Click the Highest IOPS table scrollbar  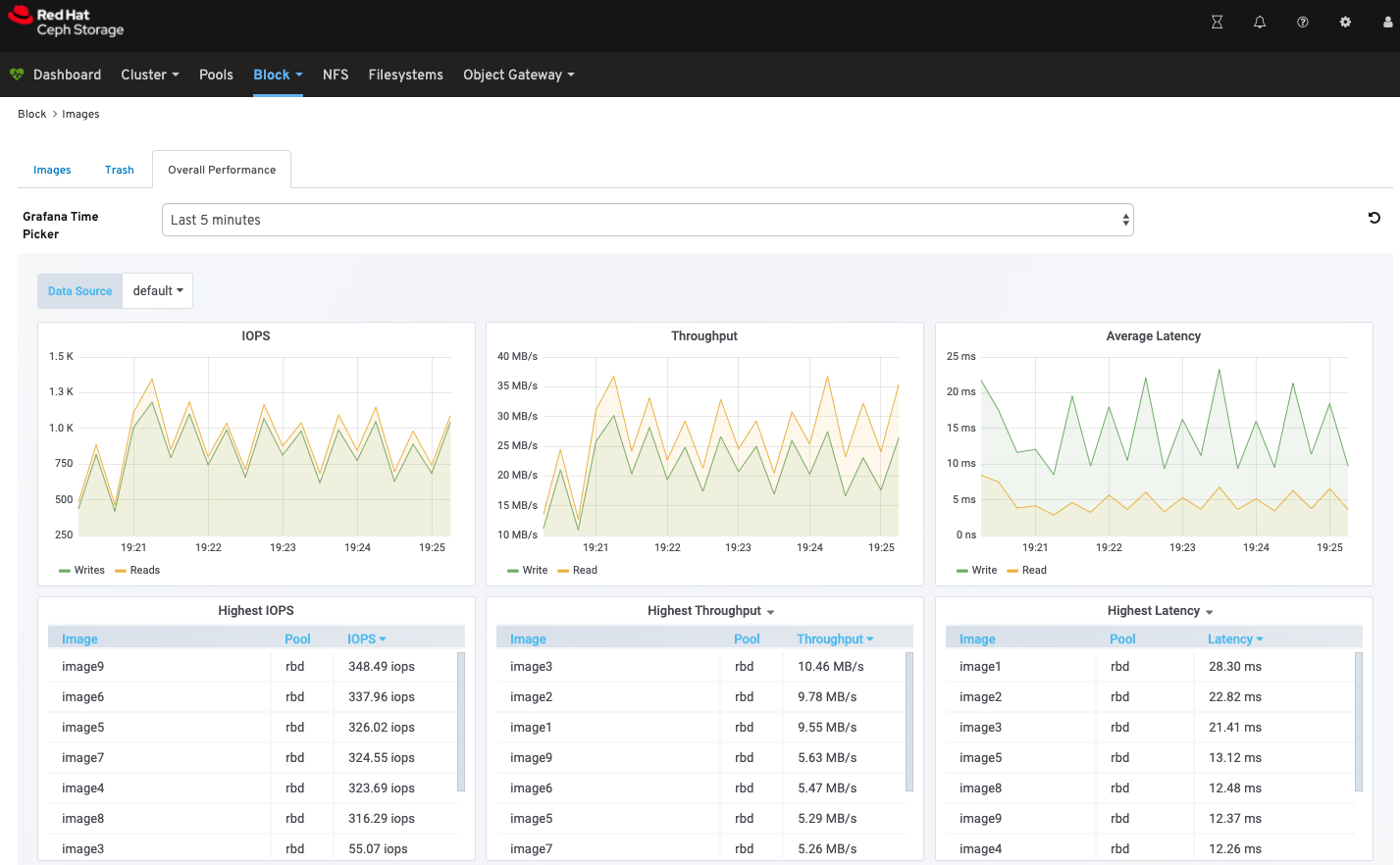pos(461,721)
